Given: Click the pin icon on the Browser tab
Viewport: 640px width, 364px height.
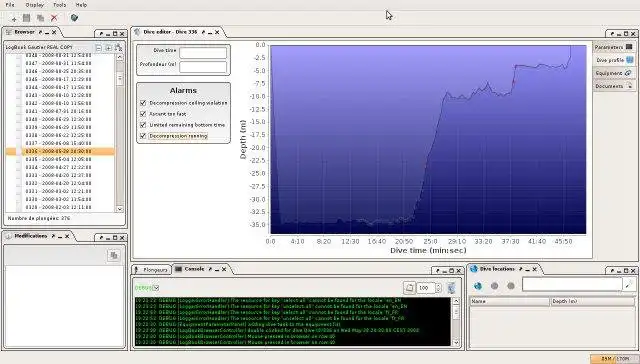Looking at the screenshot, I should [40, 32].
